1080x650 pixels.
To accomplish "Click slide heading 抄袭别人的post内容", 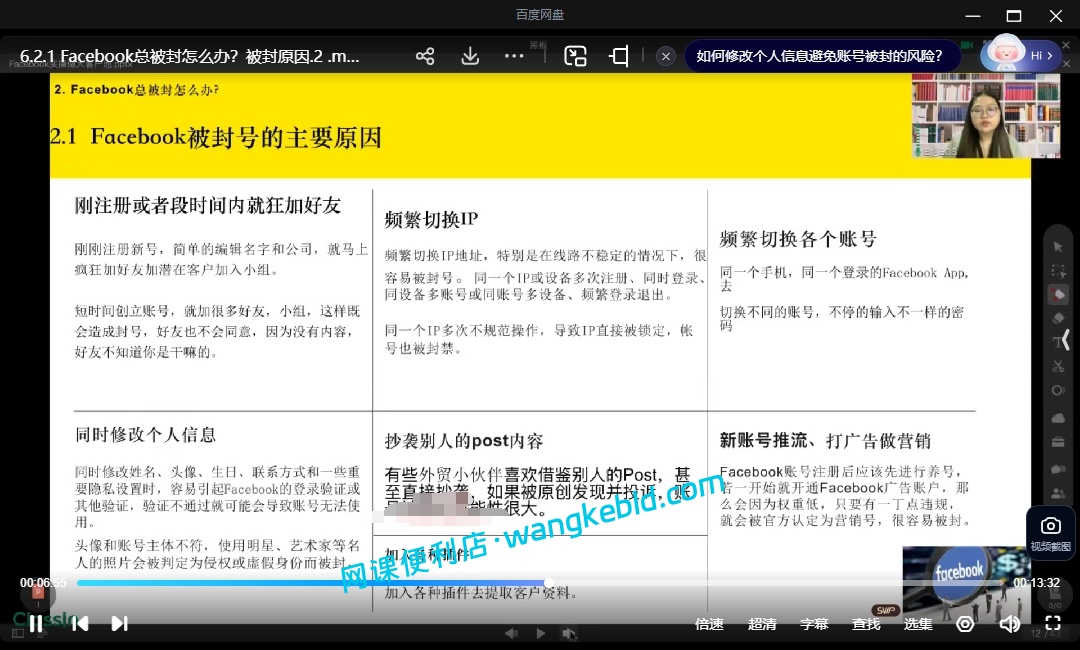I will 464,441.
